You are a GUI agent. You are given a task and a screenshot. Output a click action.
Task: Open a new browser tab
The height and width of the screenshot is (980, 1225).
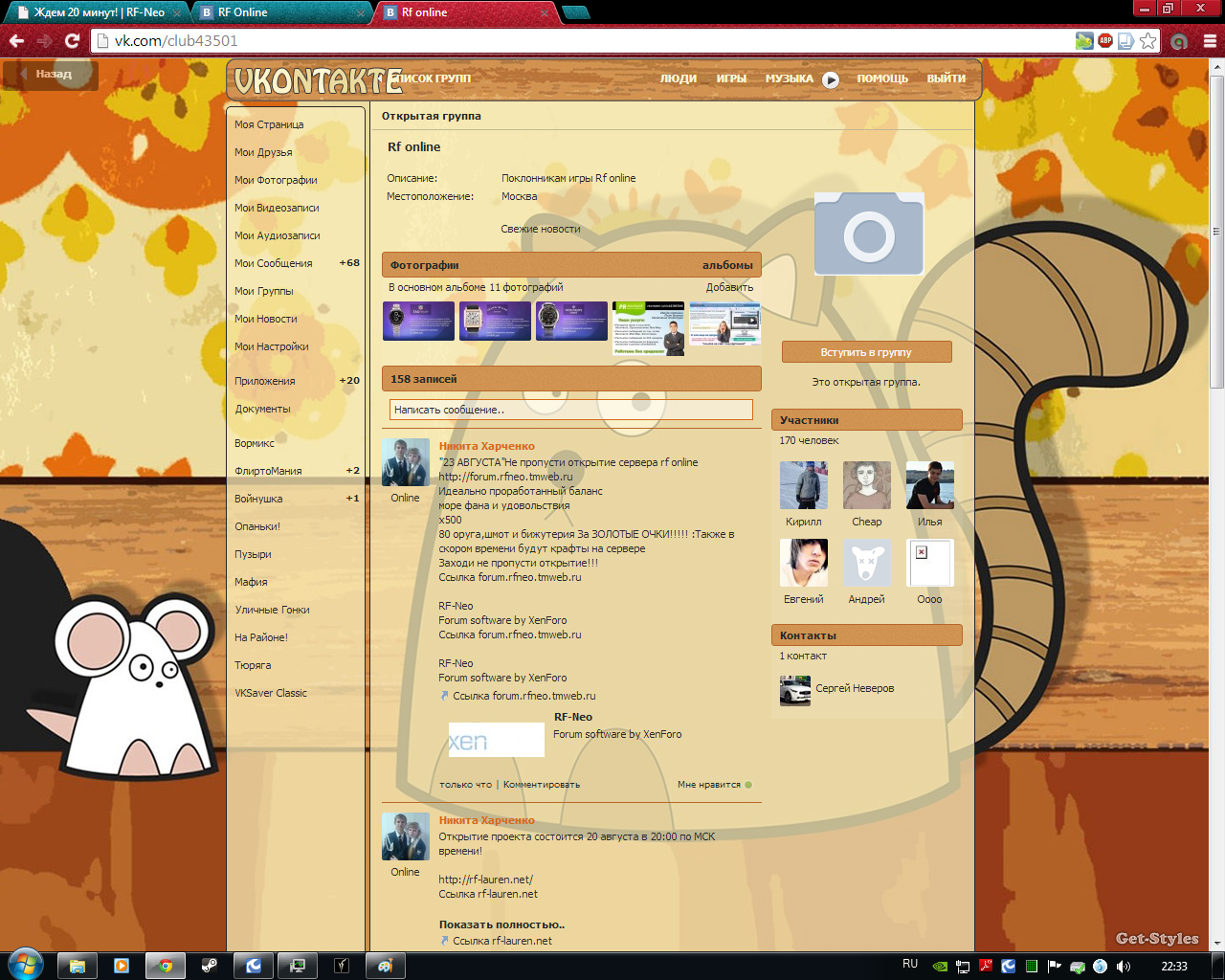(576, 12)
